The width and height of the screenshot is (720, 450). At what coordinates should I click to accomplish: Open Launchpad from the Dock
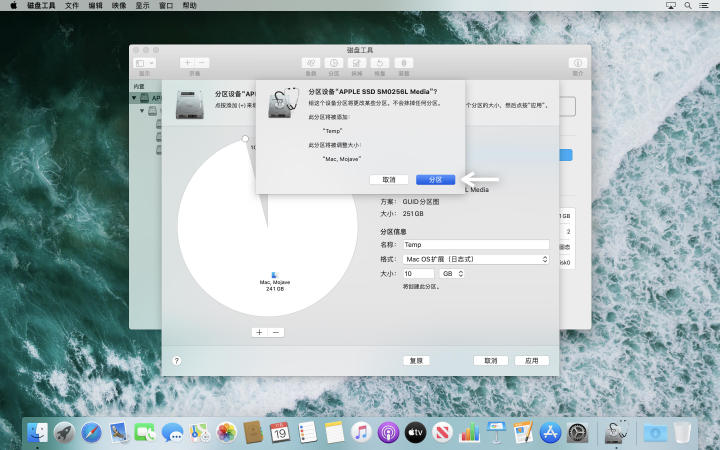coord(64,433)
